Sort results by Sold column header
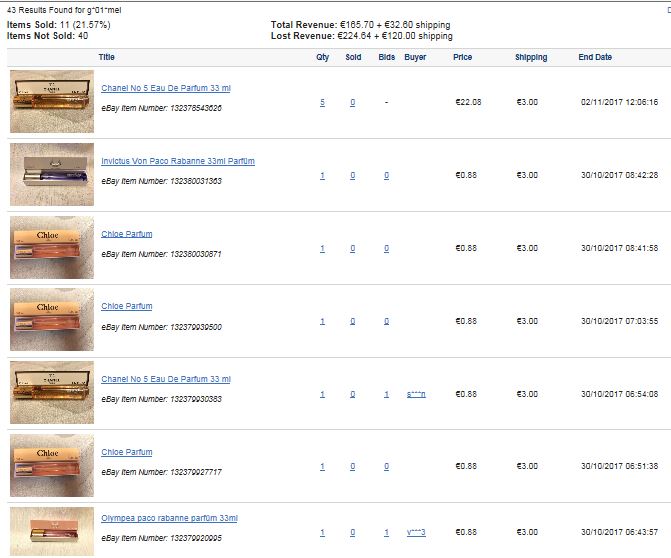 click(x=353, y=57)
